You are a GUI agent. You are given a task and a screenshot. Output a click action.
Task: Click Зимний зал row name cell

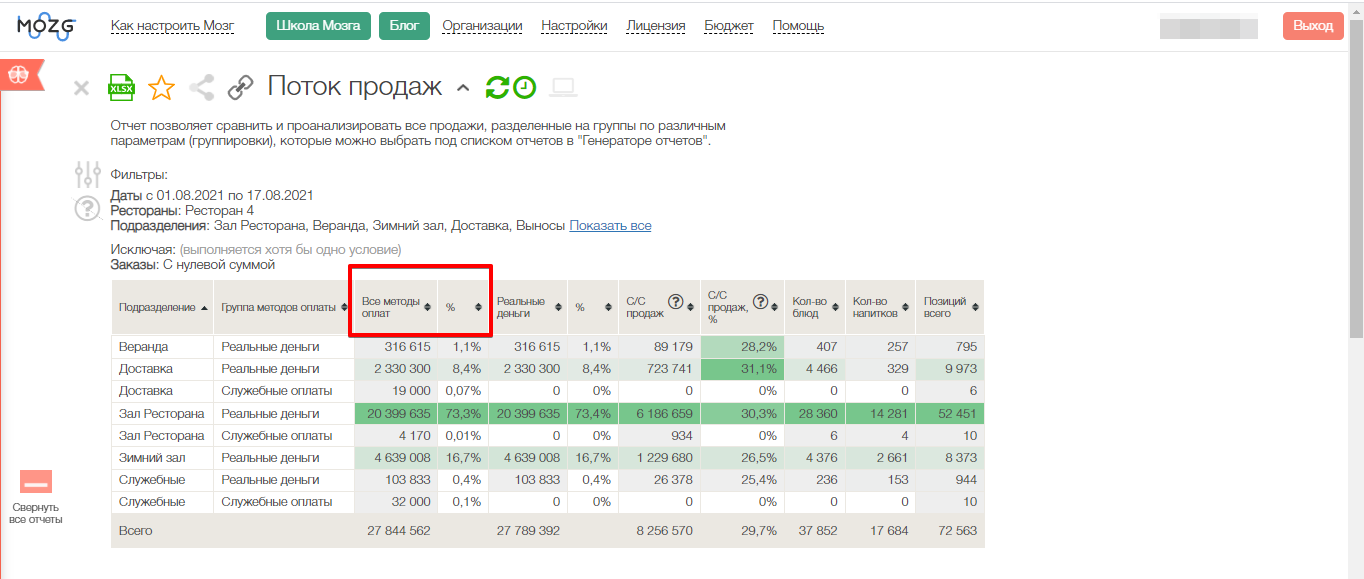click(x=162, y=457)
